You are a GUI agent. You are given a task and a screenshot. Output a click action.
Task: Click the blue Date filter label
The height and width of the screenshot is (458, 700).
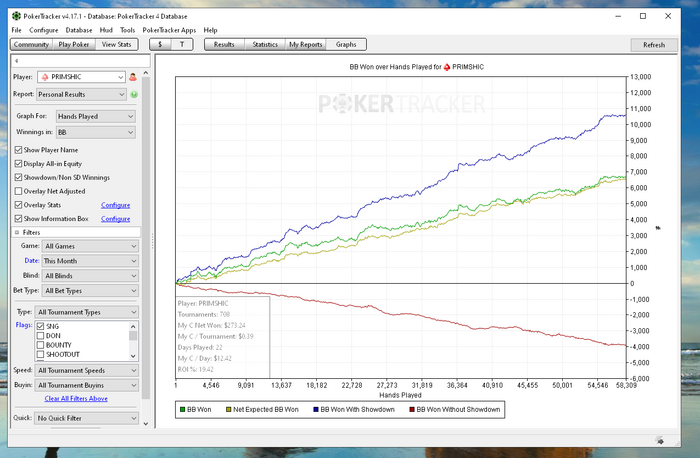32,260
